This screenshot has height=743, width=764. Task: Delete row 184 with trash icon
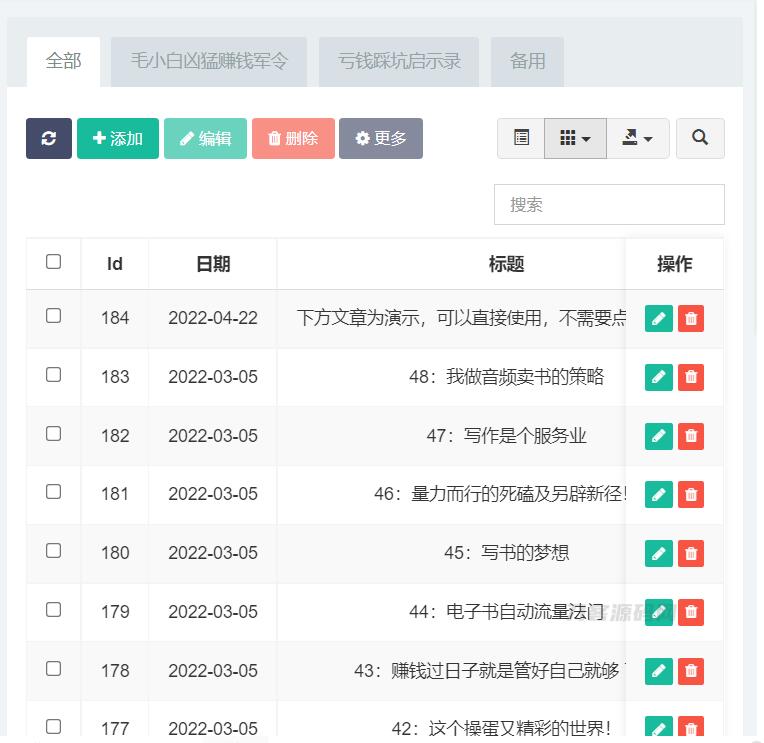[691, 319]
